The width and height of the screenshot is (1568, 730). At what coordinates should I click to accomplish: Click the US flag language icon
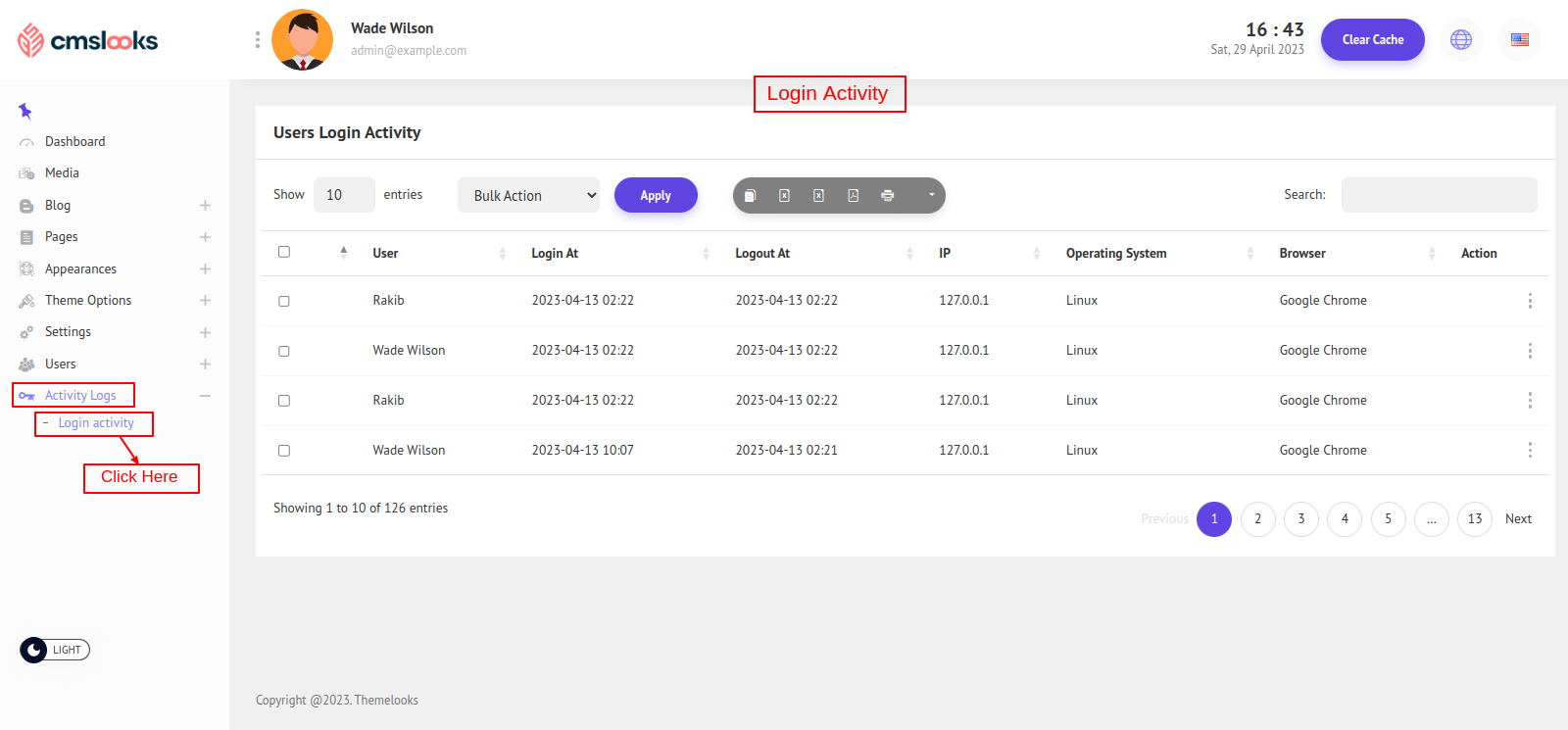(x=1519, y=40)
